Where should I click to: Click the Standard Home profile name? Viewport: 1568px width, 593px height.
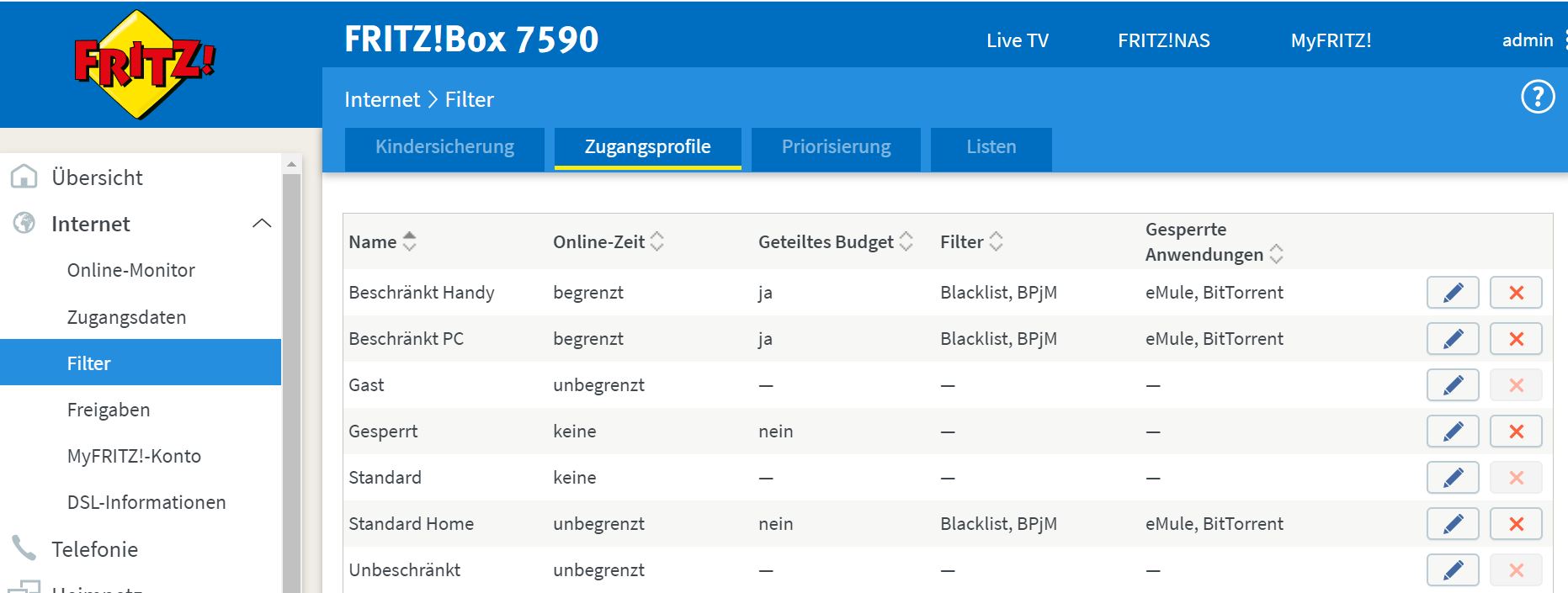coord(412,524)
